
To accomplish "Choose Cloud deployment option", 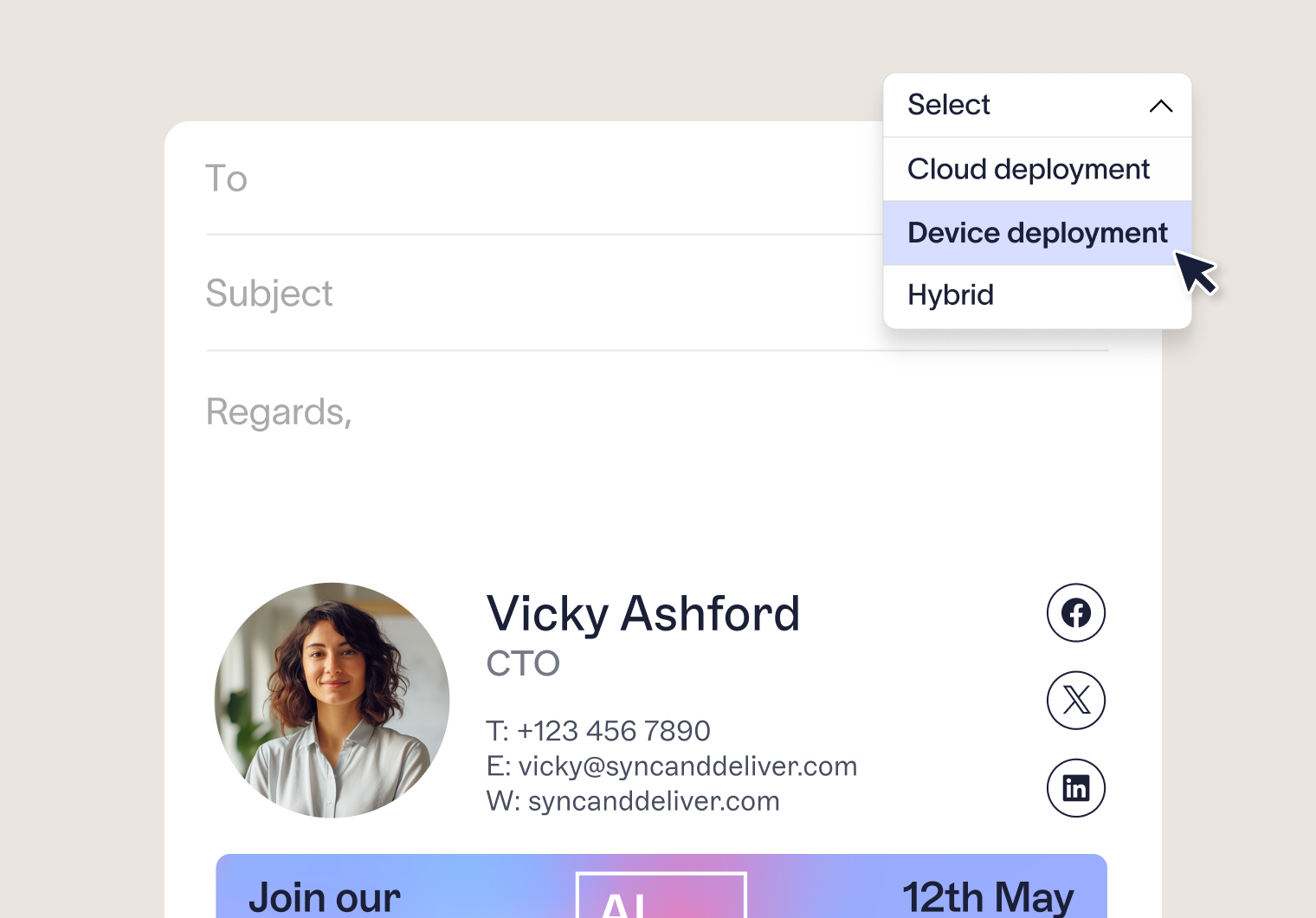I will point(1029,170).
